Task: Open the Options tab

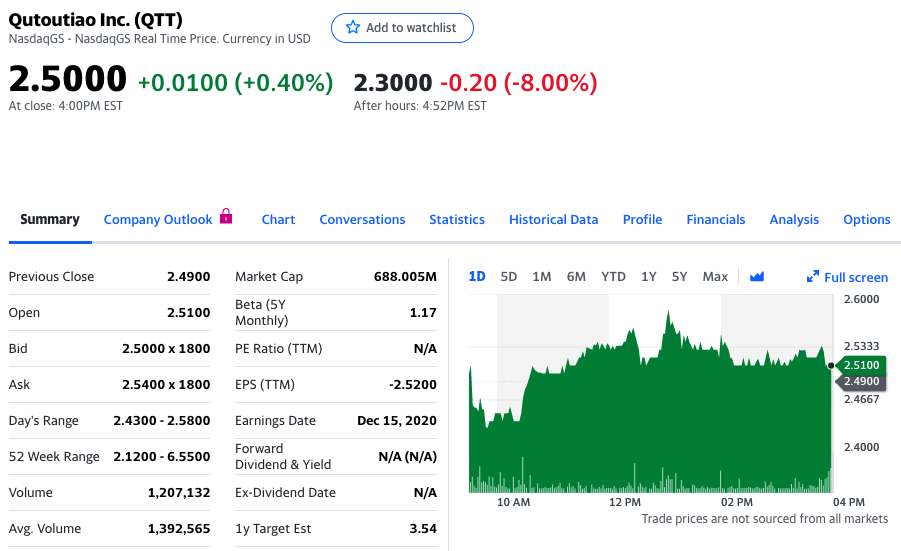Action: click(x=867, y=219)
